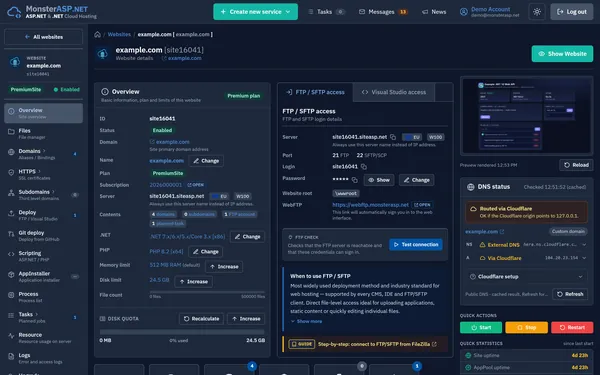
Task: Expand Show more under FTP info
Action: (x=307, y=321)
